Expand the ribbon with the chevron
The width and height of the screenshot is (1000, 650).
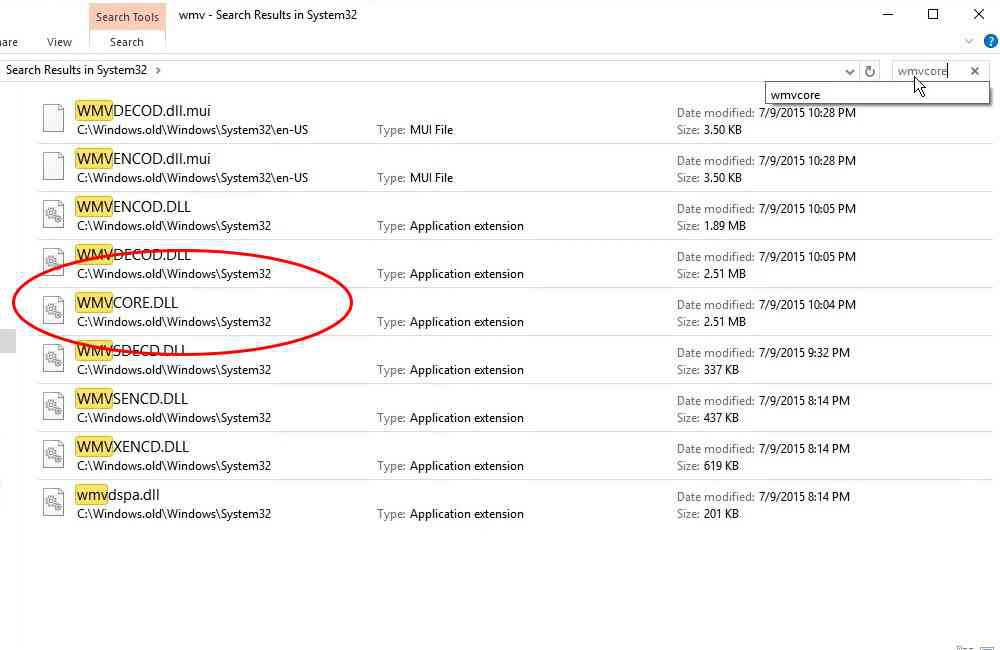point(969,41)
